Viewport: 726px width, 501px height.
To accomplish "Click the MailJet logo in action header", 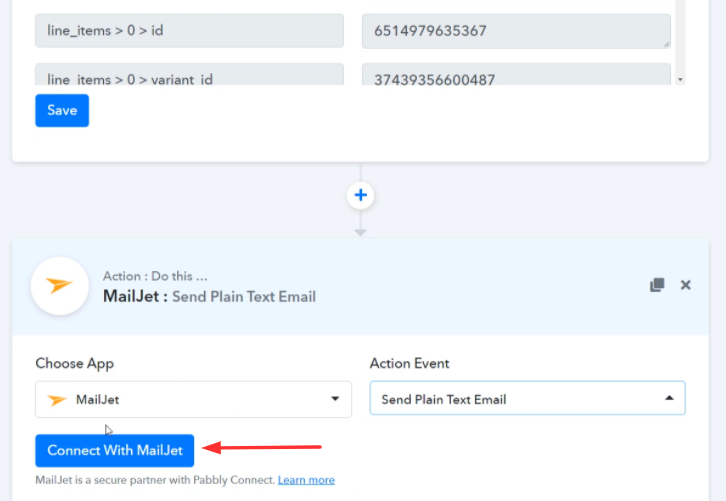I will [x=60, y=286].
